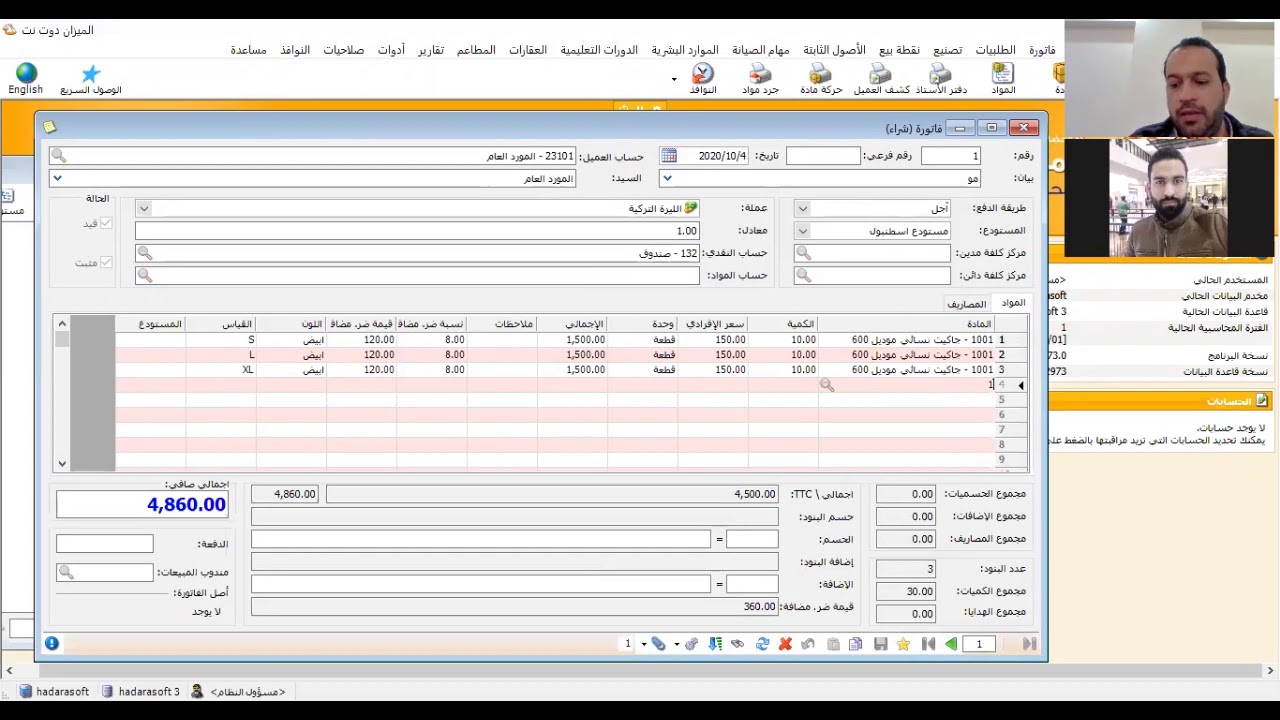This screenshot has height=720, width=1280.
Task: Click the paperclip attachment icon
Action: 659,644
